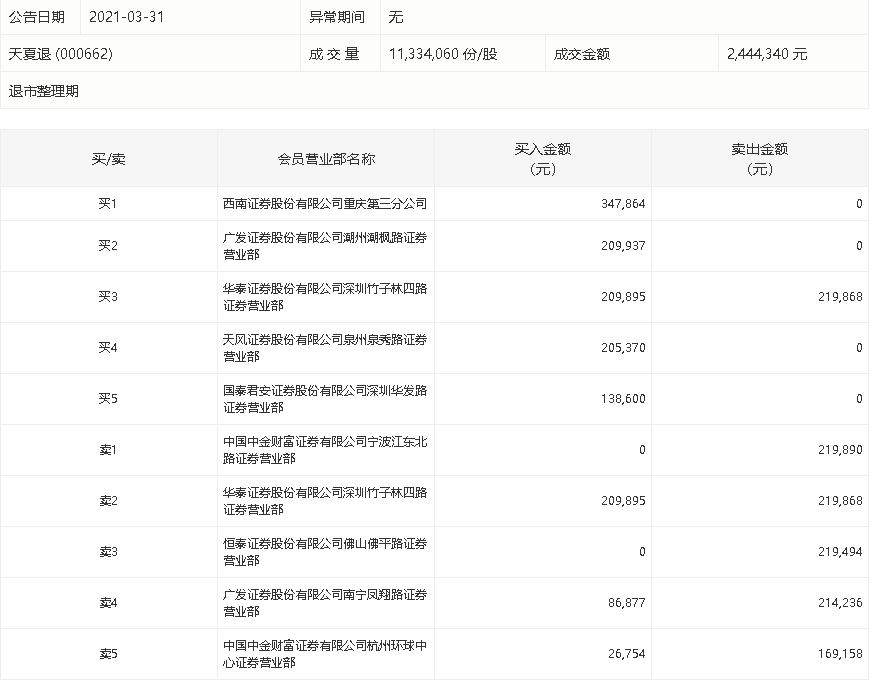
Task: Click the 会员营业部名称 column header
Action: [x=326, y=160]
